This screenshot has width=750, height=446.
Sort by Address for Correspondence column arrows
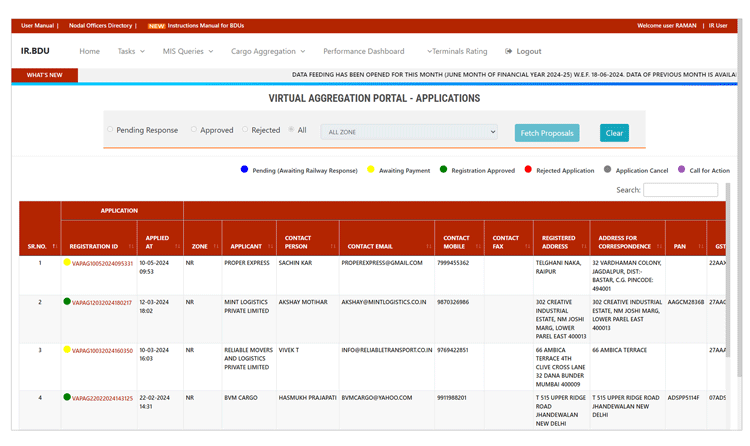[x=660, y=246]
